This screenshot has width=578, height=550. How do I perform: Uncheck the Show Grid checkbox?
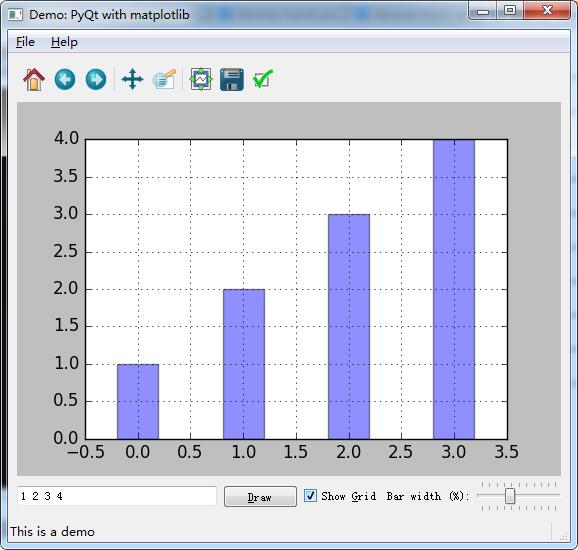point(310,496)
